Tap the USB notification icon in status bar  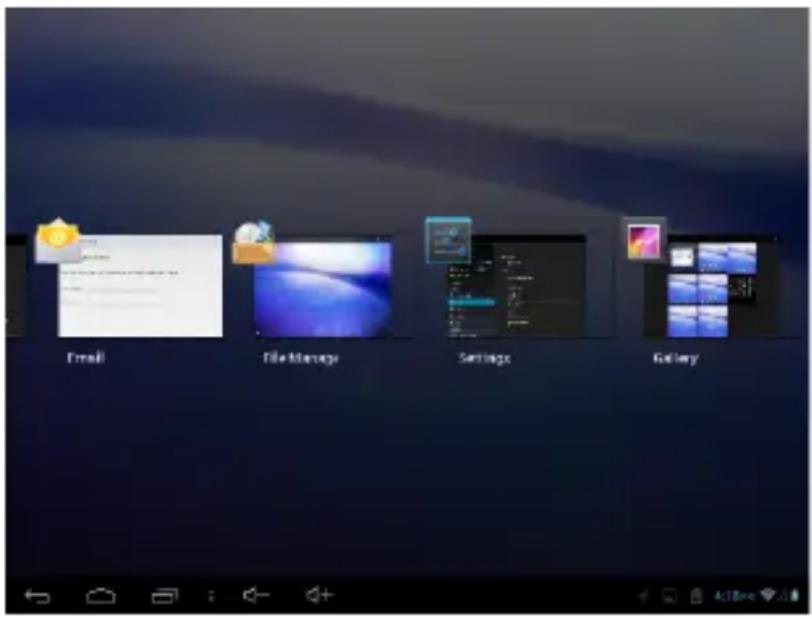(x=643, y=596)
